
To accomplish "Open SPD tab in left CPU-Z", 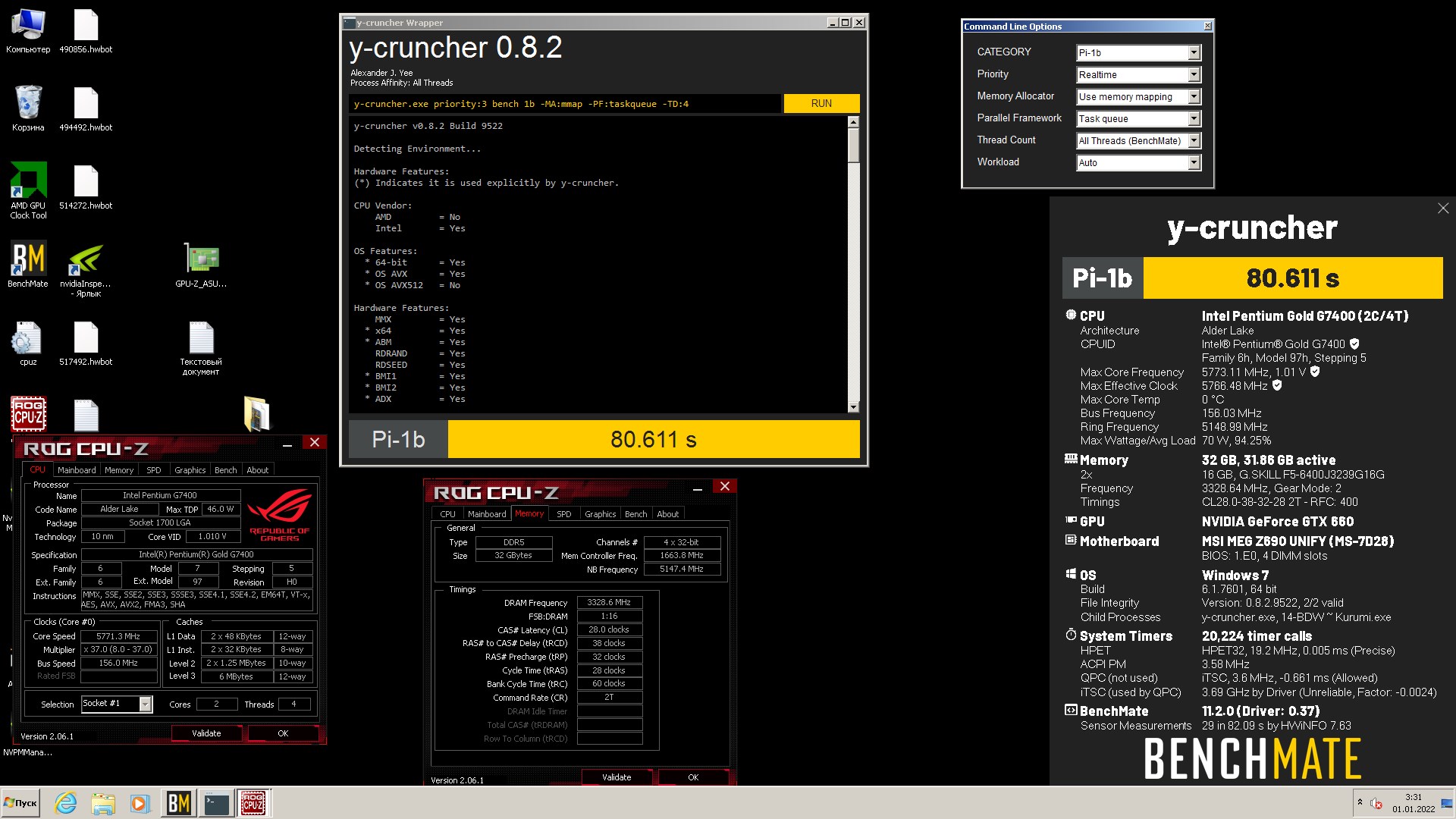I will pyautogui.click(x=154, y=470).
